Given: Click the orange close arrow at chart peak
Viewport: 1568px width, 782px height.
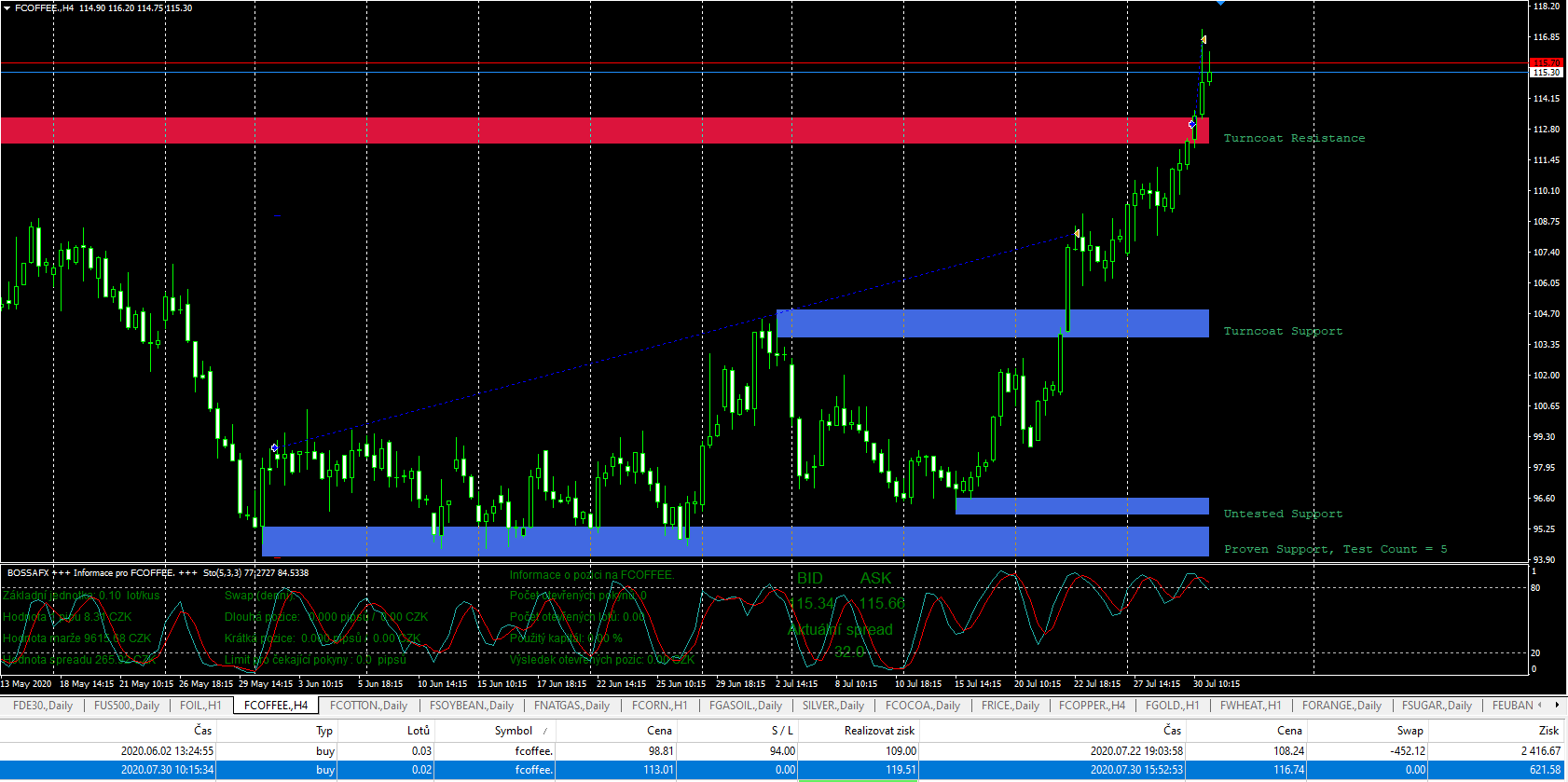Looking at the screenshot, I should (x=1204, y=39).
